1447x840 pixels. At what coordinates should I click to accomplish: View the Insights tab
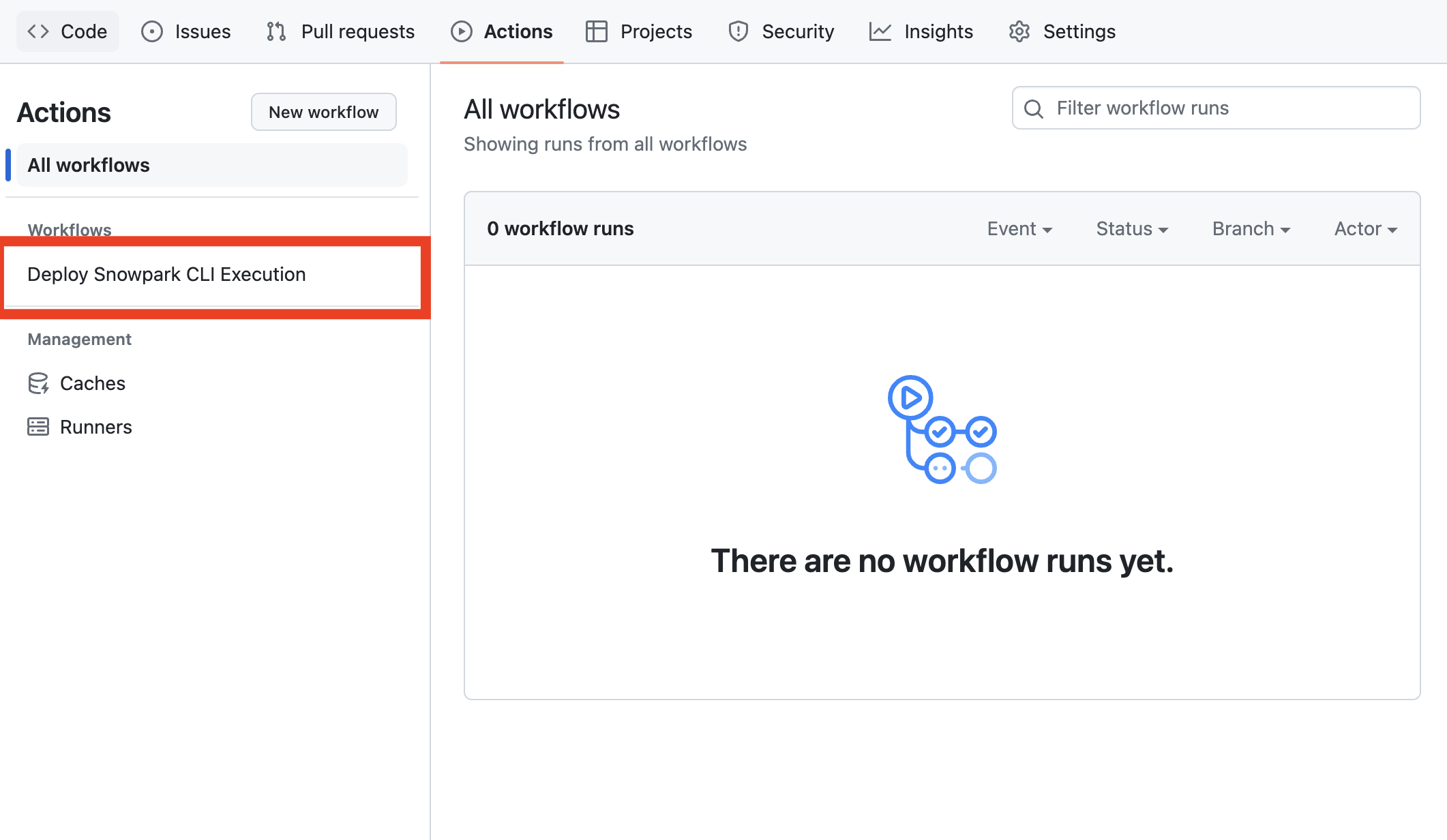921,31
